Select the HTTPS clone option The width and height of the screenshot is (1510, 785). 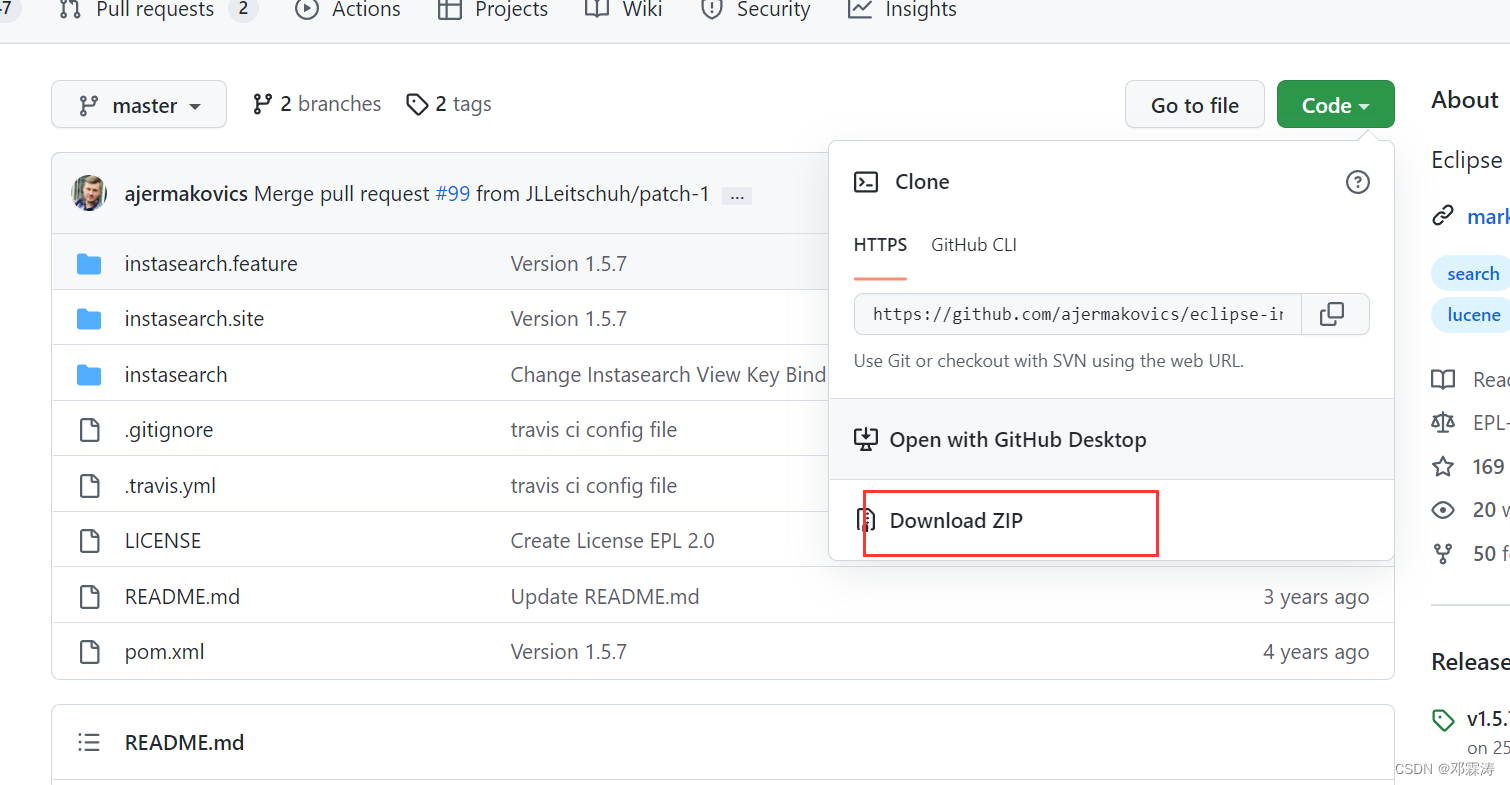(x=879, y=244)
